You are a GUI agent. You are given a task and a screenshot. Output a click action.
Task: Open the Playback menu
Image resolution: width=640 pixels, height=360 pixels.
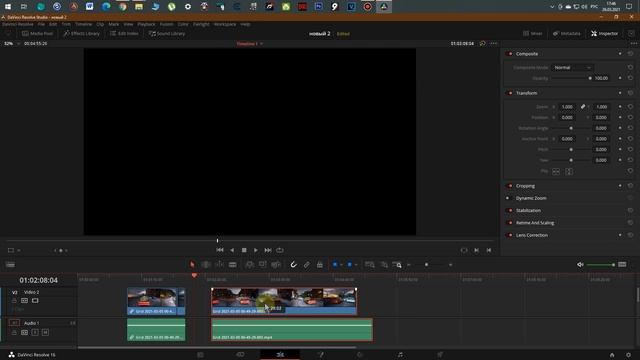pos(146,24)
